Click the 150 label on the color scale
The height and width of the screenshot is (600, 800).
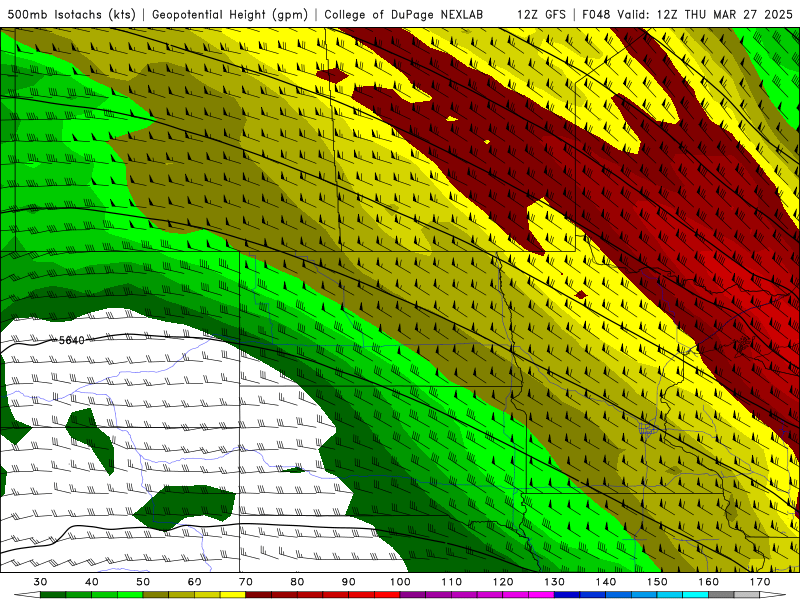click(657, 582)
